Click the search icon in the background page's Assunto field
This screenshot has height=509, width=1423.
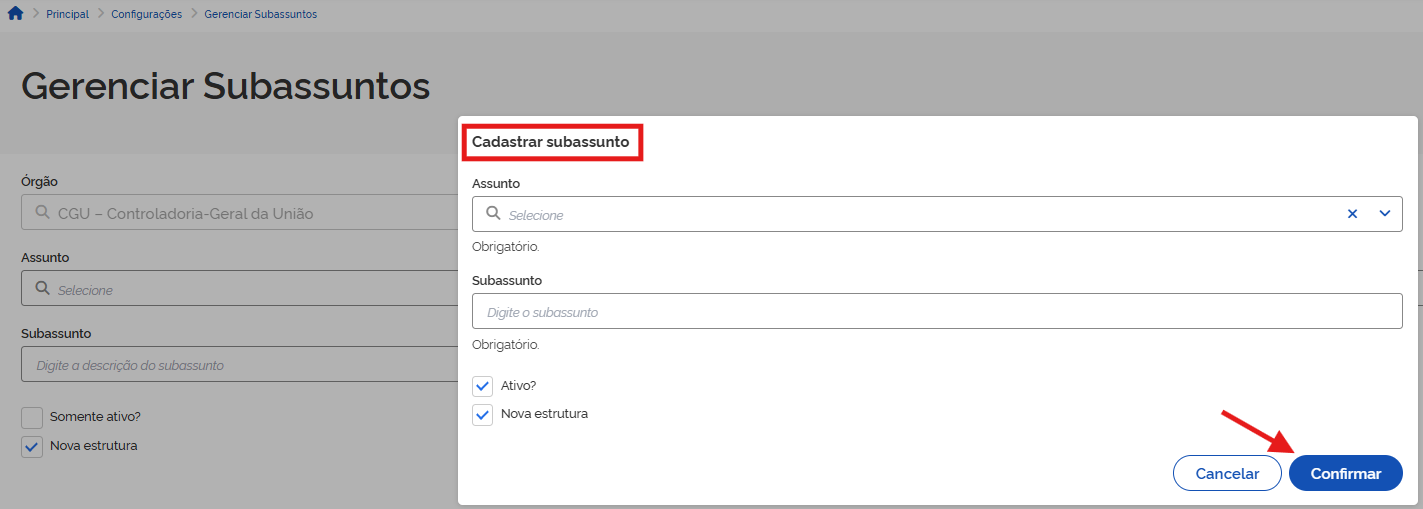42,289
